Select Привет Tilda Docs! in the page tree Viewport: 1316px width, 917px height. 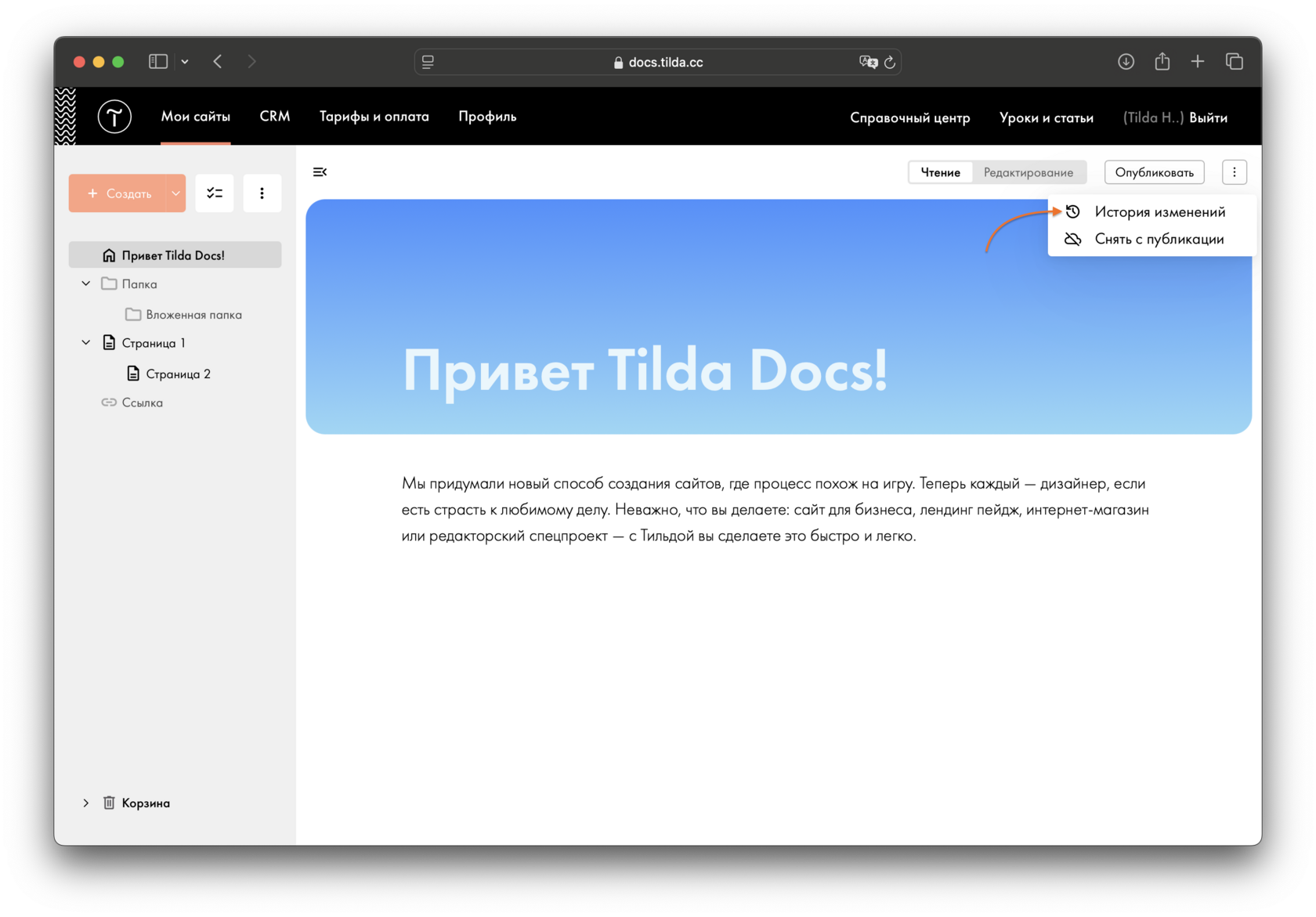coord(175,255)
